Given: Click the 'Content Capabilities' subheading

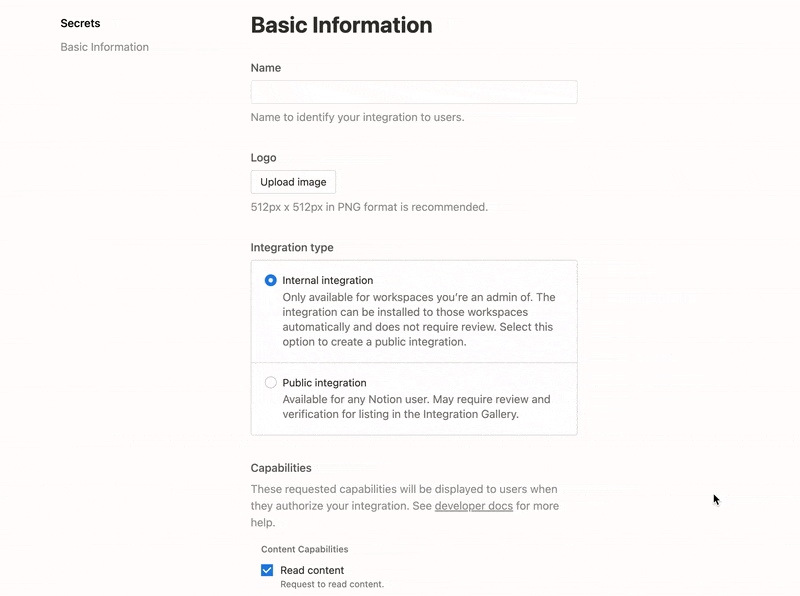Looking at the screenshot, I should click(305, 549).
